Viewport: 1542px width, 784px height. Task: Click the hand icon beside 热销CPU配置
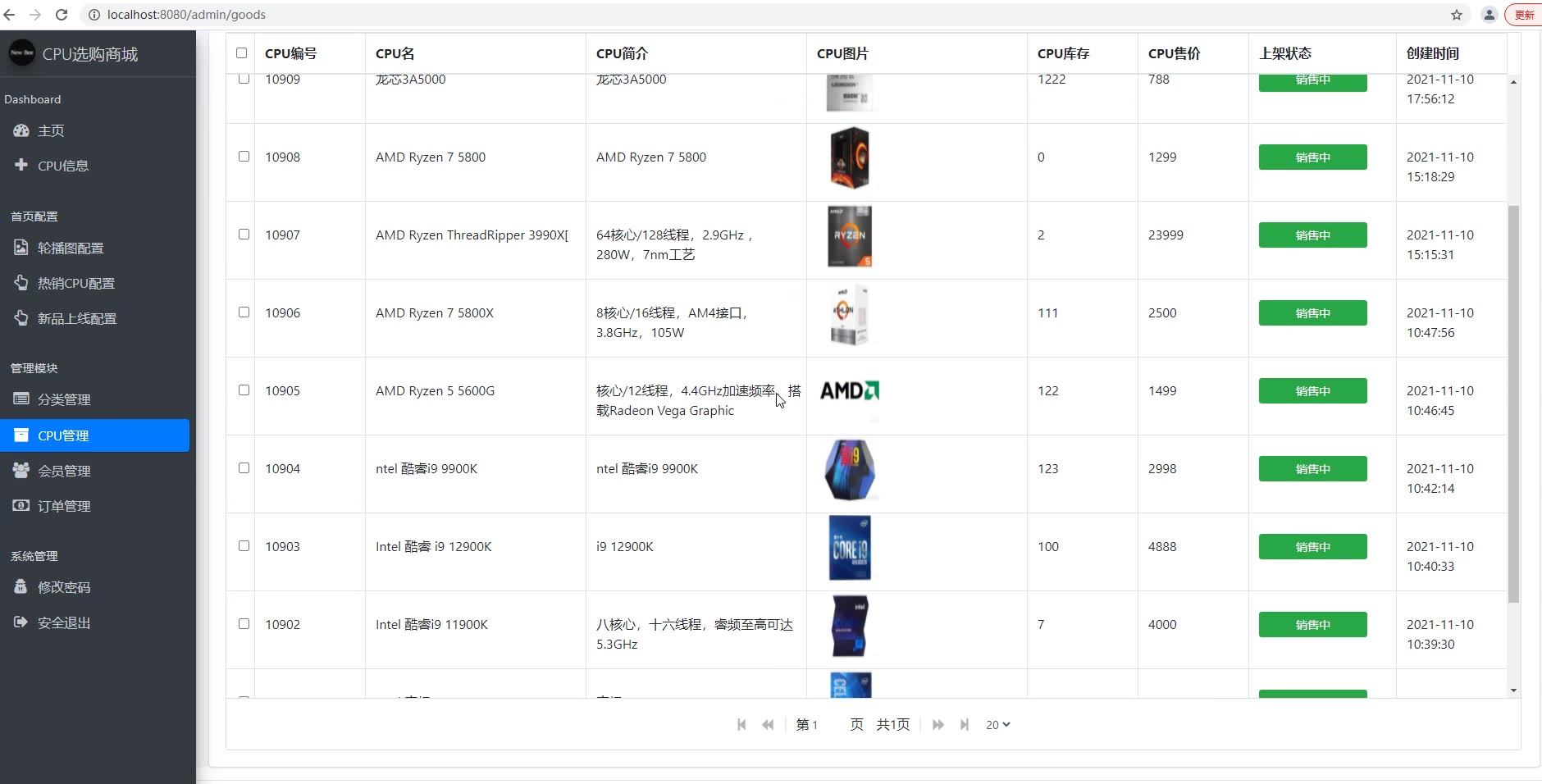click(21, 282)
